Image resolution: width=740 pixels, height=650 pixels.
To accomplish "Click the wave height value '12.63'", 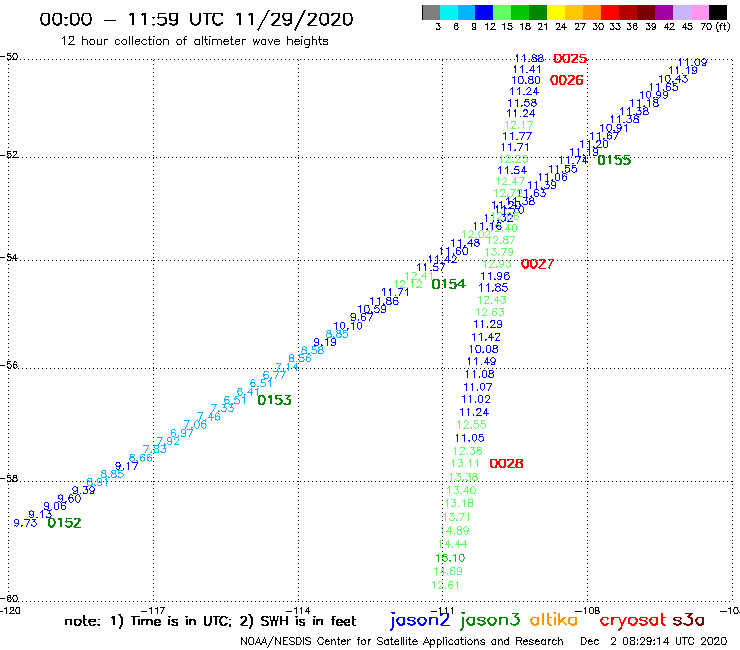I will tap(490, 312).
